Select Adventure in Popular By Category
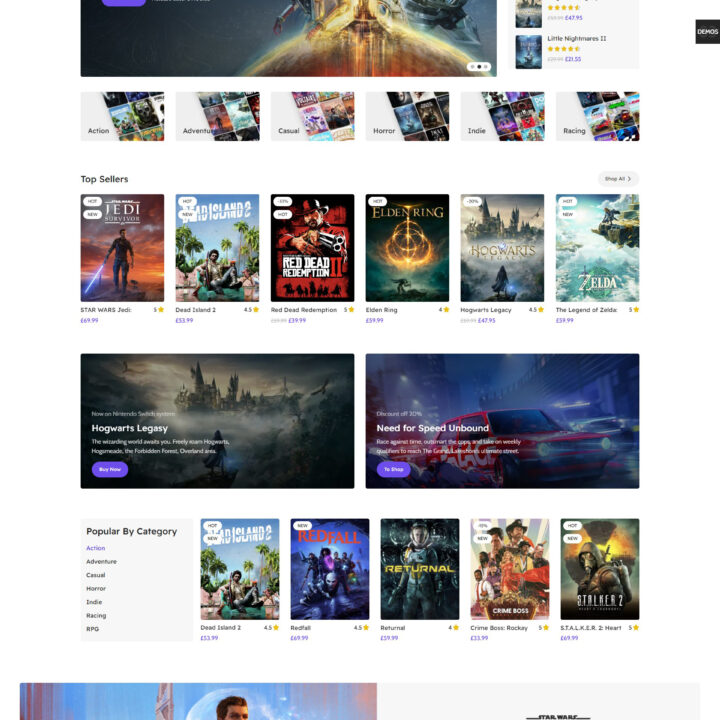 [101, 562]
